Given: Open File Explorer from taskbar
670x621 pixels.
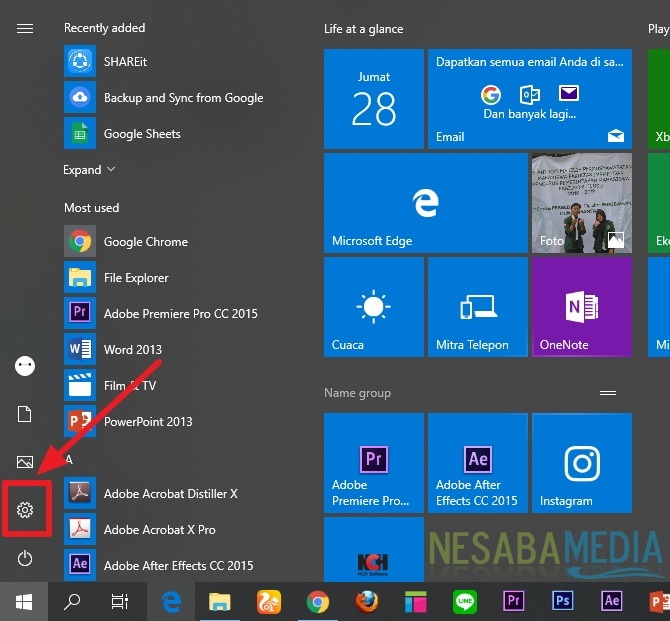Looking at the screenshot, I should point(220,602).
